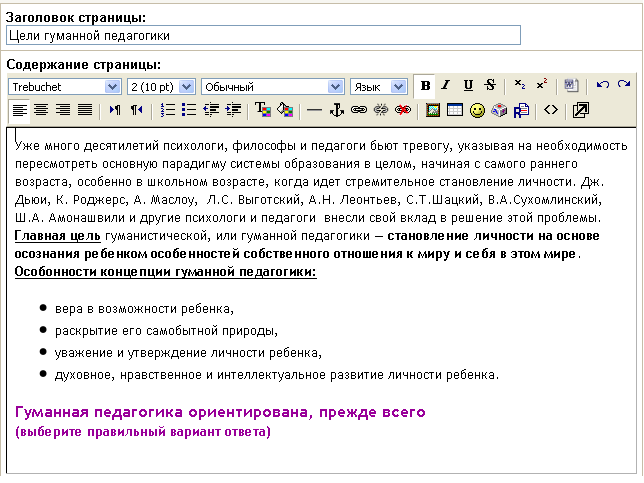Toggle HTML source code view

point(550,110)
